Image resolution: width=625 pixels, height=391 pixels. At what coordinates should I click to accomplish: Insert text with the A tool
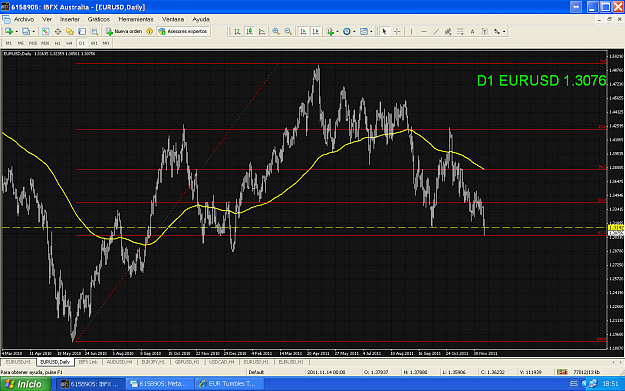(x=472, y=31)
